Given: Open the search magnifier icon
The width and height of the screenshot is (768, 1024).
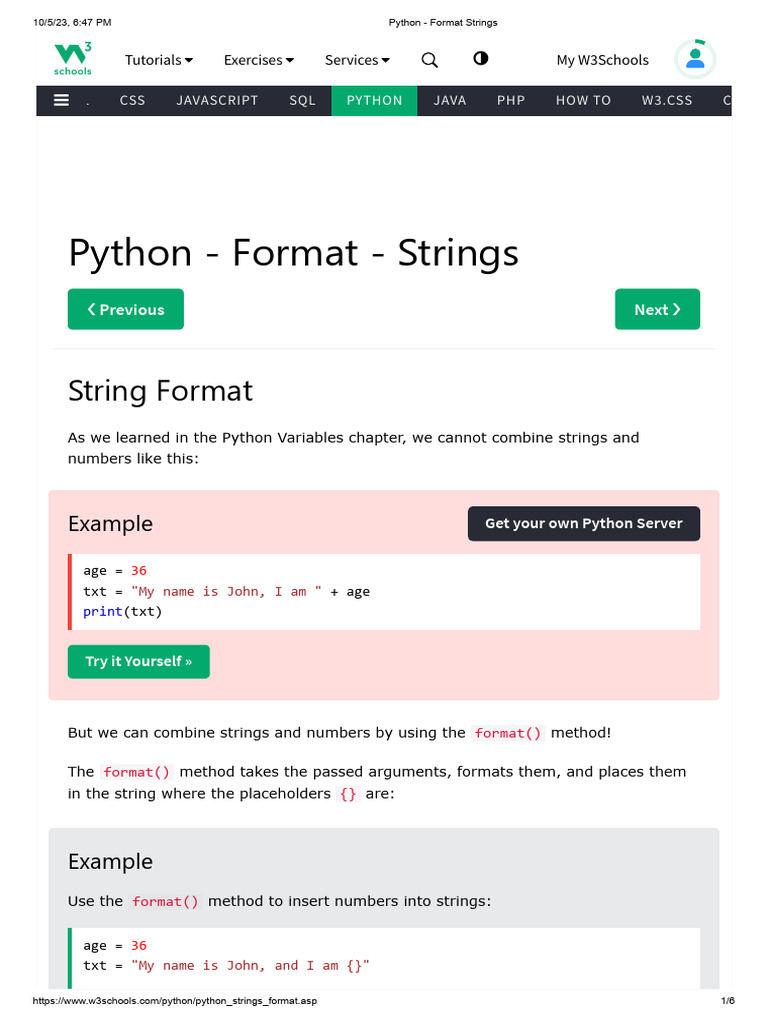Looking at the screenshot, I should coord(430,60).
